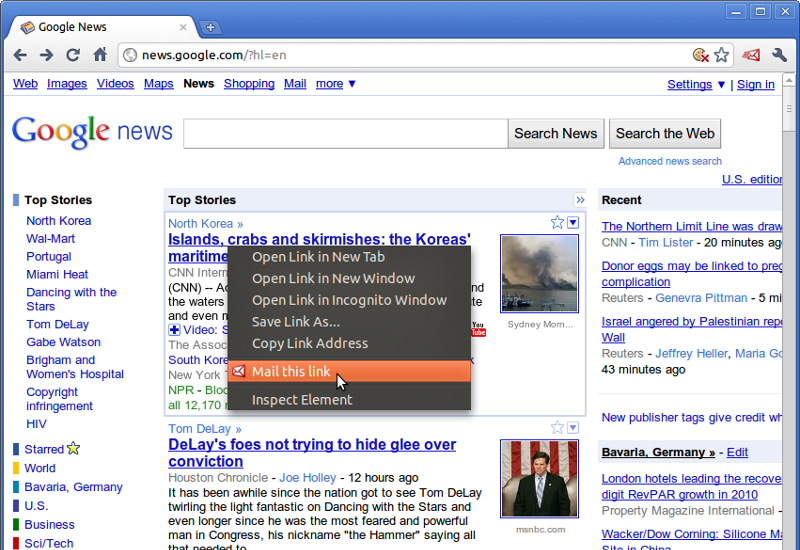Image resolution: width=800 pixels, height=550 pixels.
Task: Open a new tab with plus button
Action: pos(210,28)
